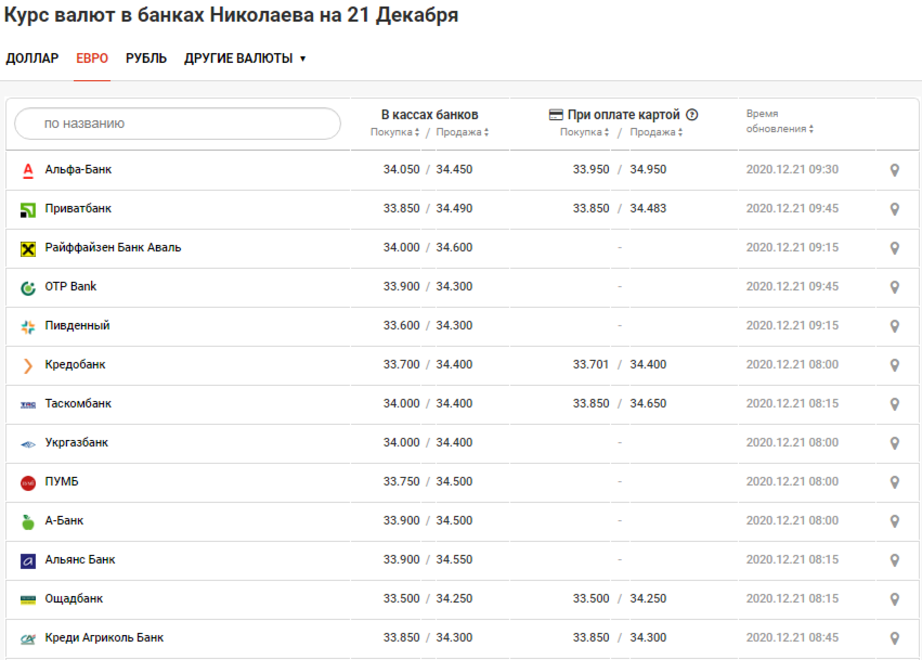Click the Kredobank orange arrow logo

28,365
